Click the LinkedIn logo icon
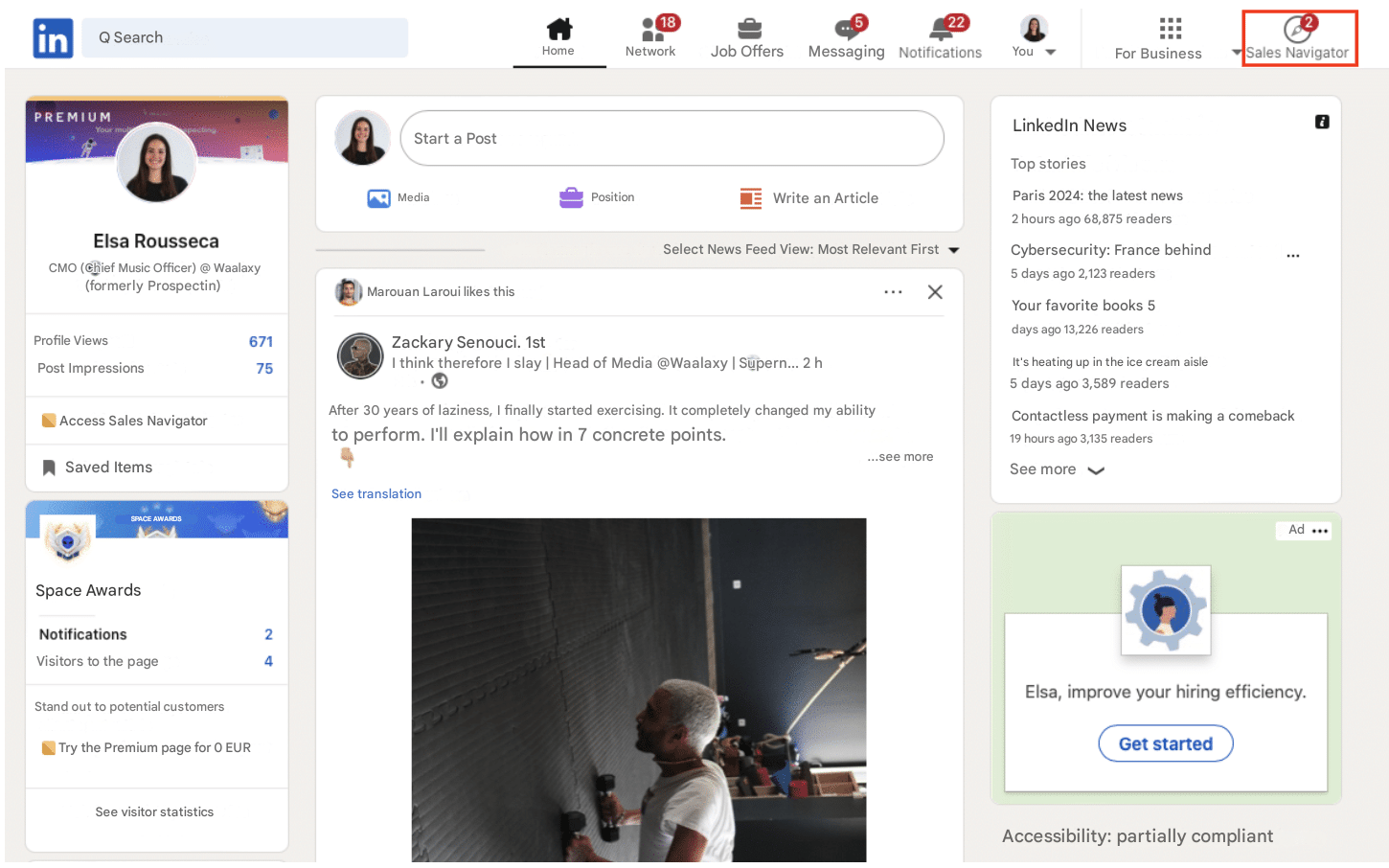1389x868 pixels. pos(53,38)
